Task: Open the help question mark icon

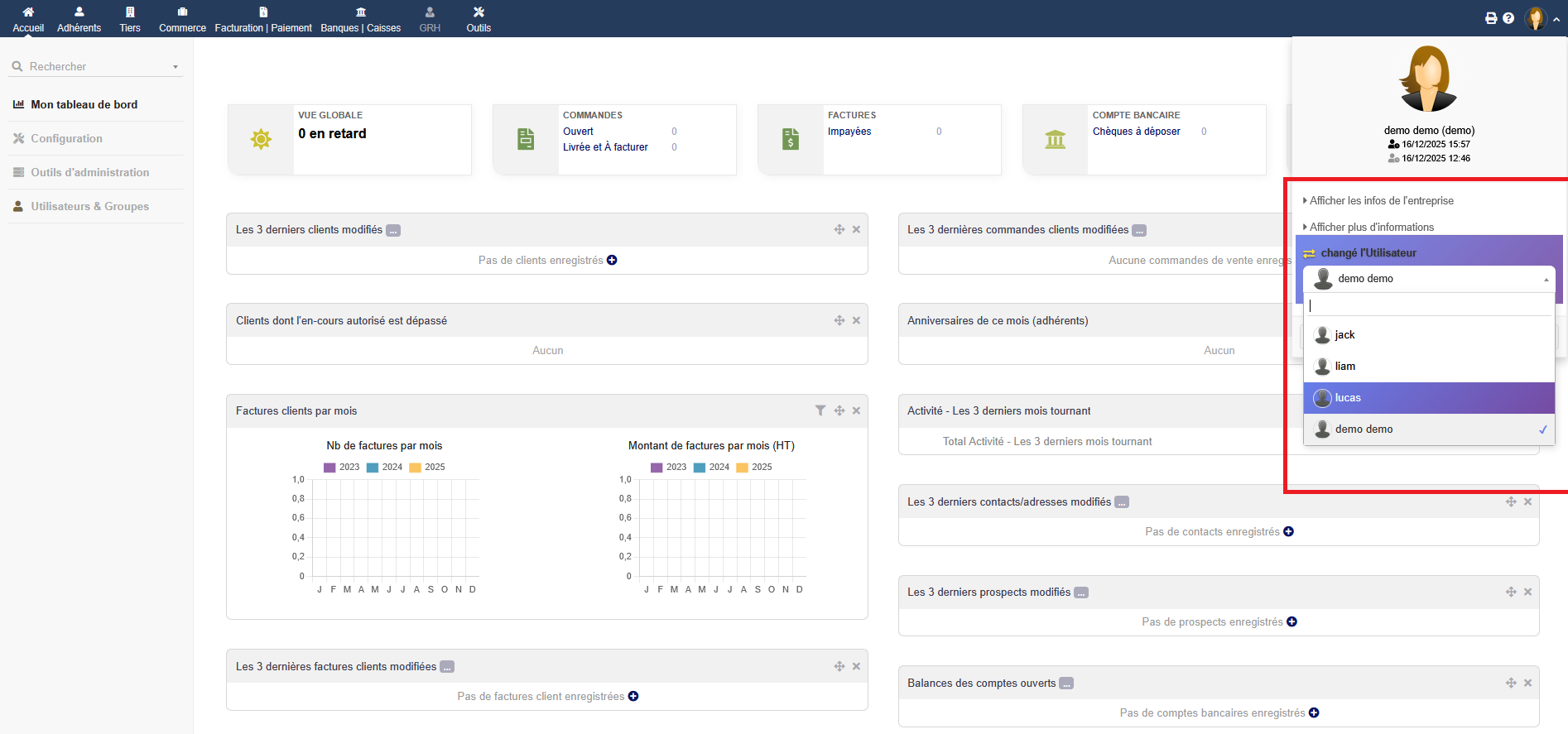Action: coord(1508,18)
